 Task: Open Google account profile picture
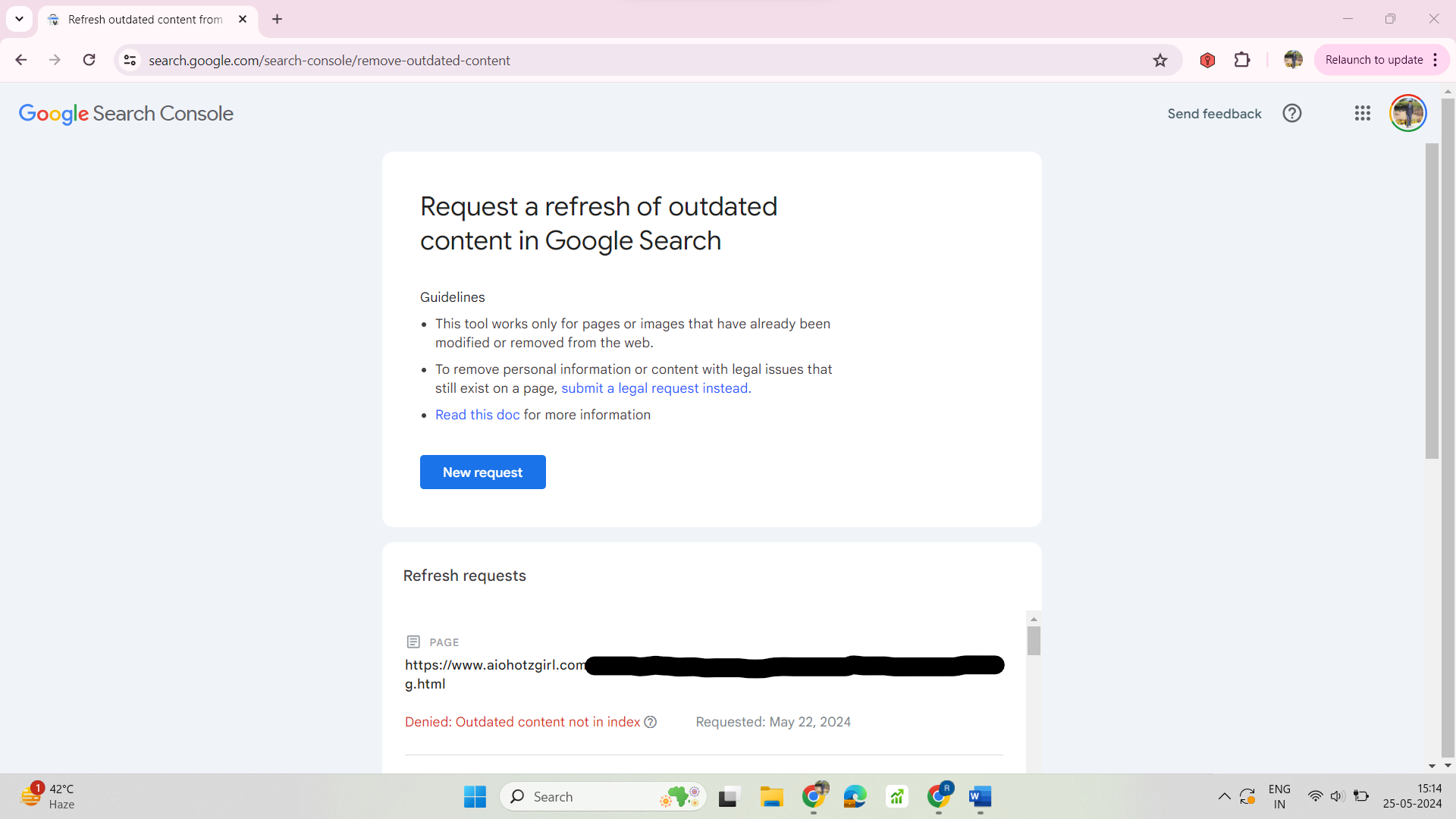pyautogui.click(x=1407, y=114)
